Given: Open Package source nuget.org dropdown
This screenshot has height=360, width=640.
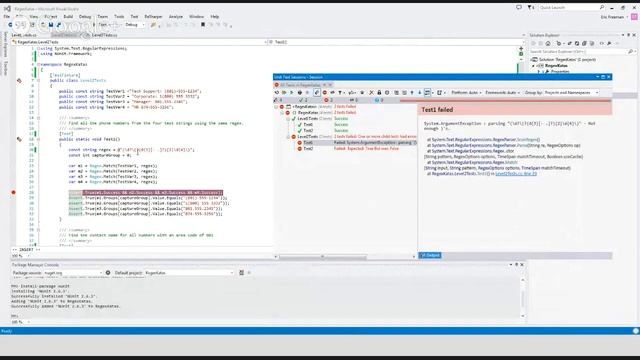Looking at the screenshot, I should 73,273.
